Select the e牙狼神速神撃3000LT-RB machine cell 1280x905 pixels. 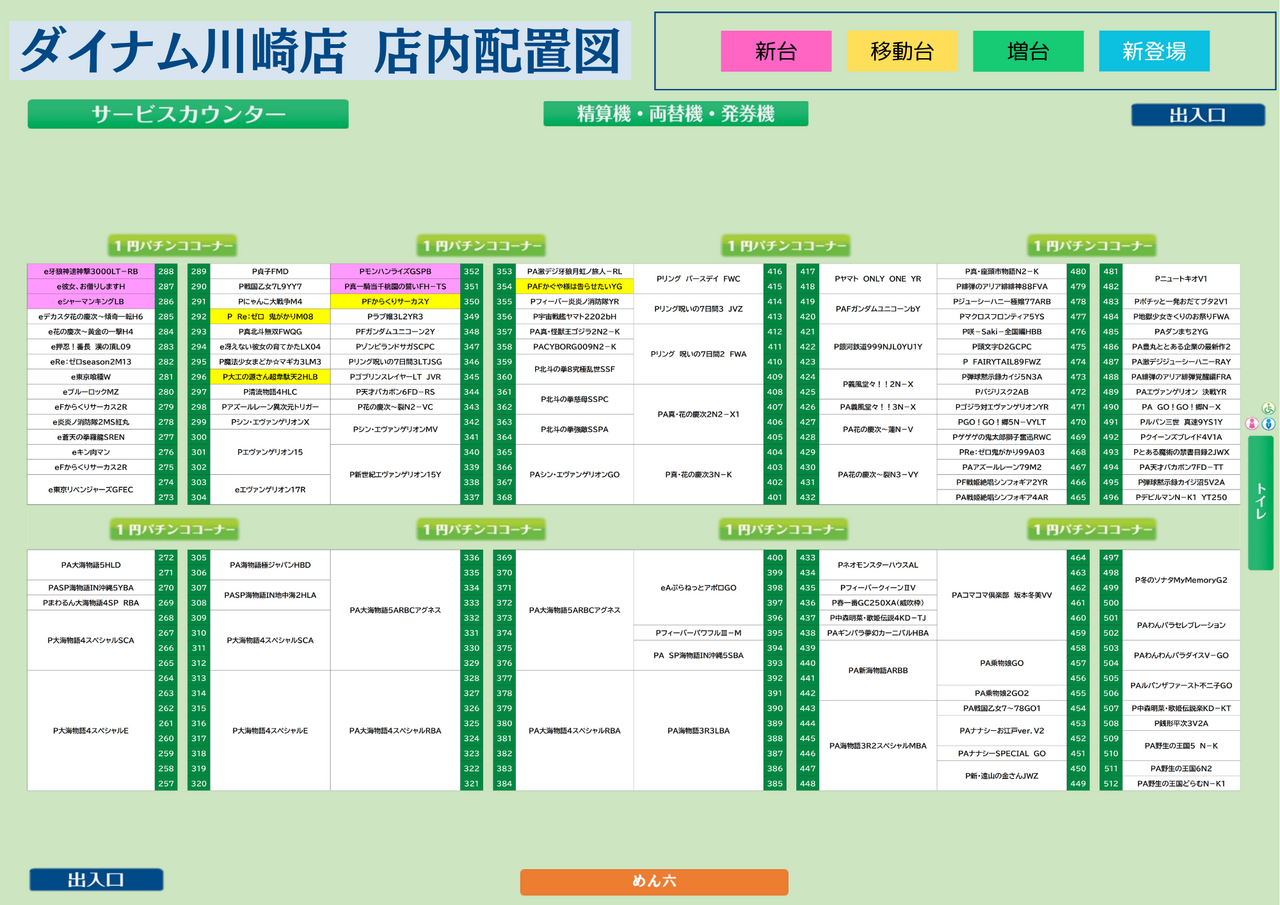tap(91, 271)
